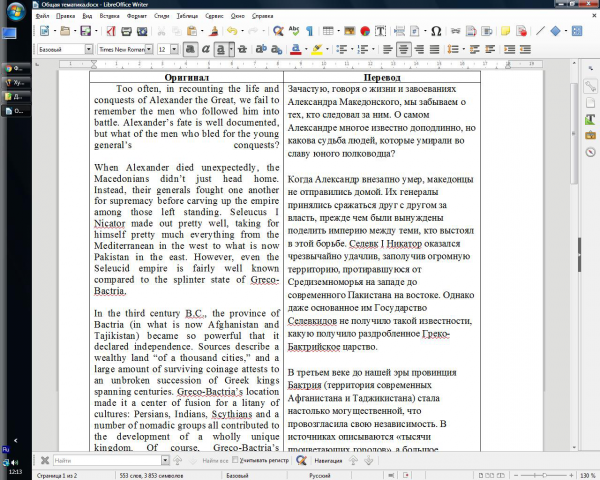Screen dimensions: 600x480
Task: Toggle the bulleted list
Action: click(x=341, y=49)
